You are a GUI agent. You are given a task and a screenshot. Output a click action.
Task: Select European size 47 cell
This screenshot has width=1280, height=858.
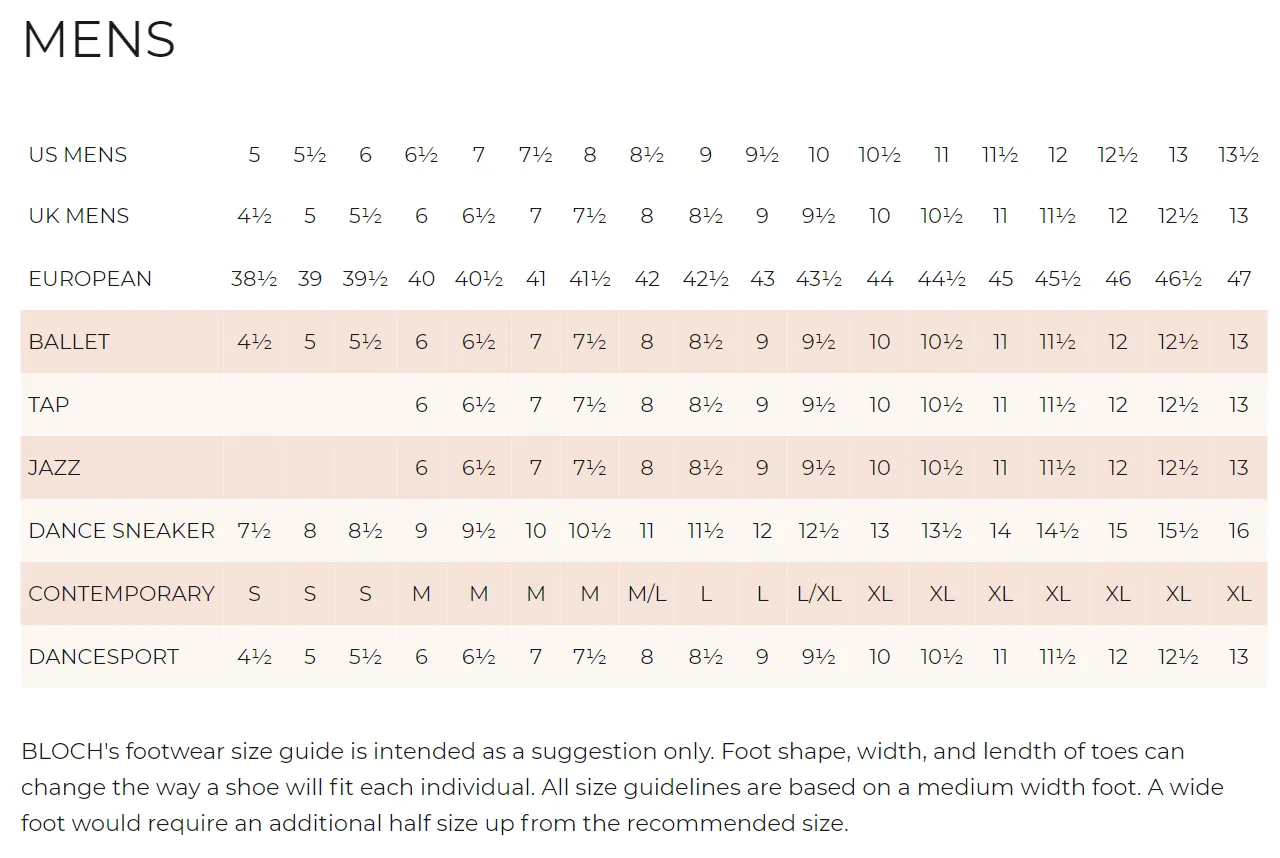(x=1239, y=279)
